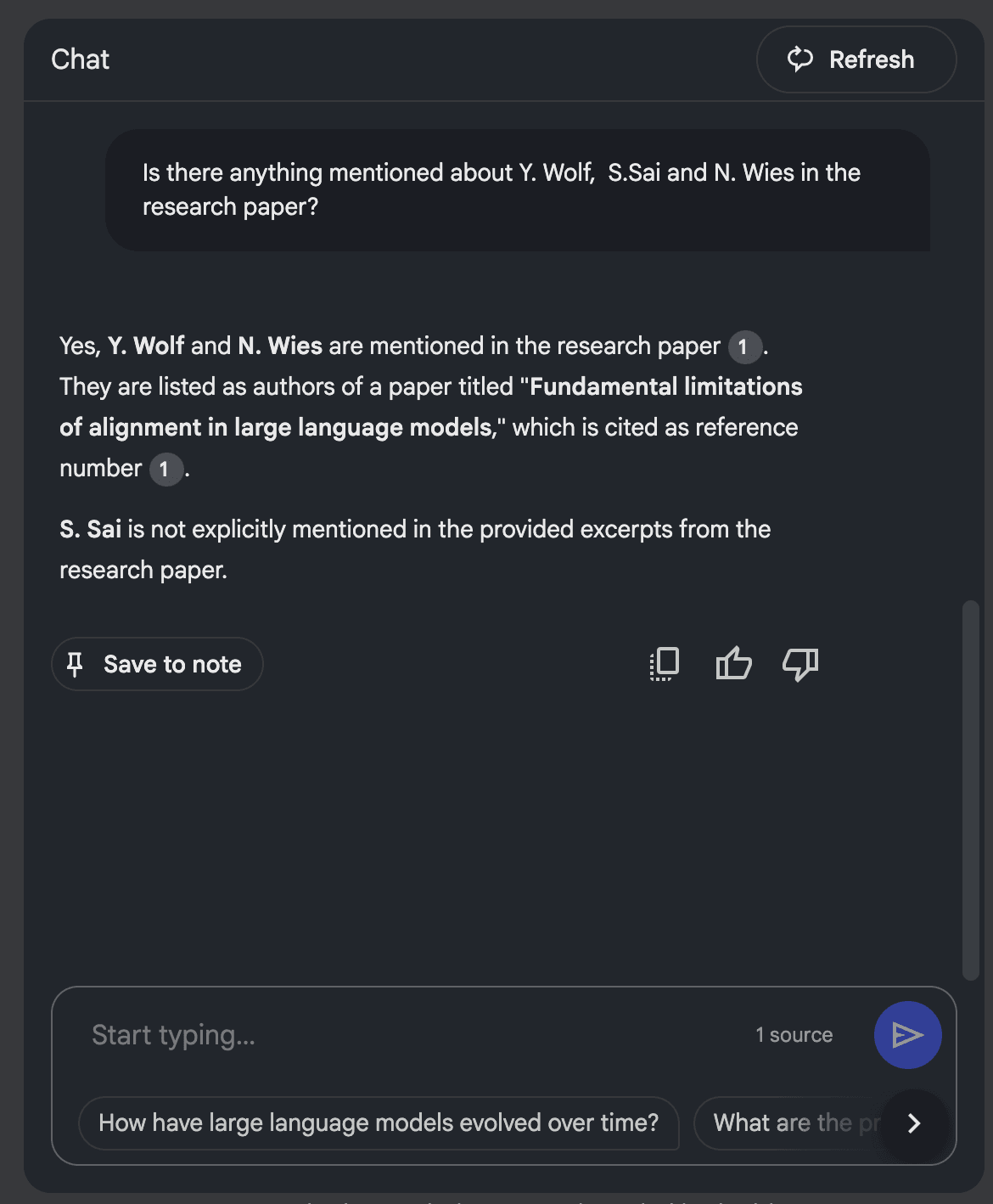Viewport: 993px width, 1204px height.
Task: Click the pin icon on Save to note
Action: coord(75,664)
